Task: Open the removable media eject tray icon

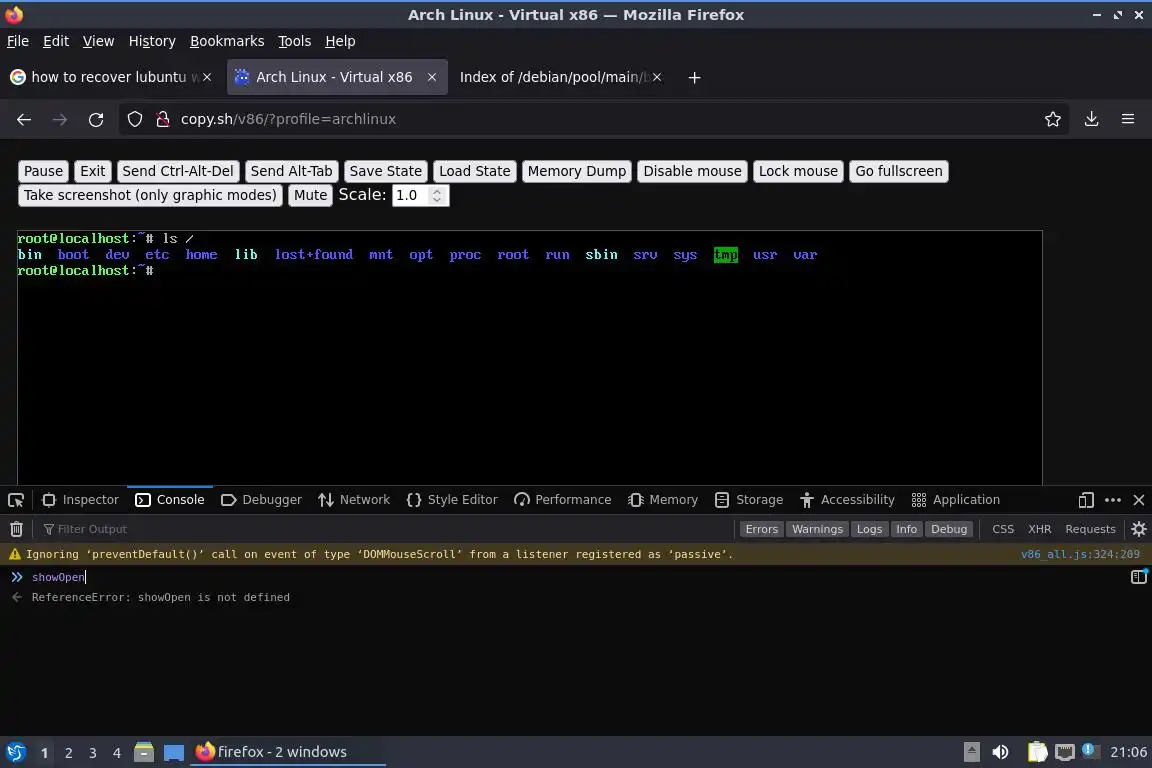Action: point(972,752)
